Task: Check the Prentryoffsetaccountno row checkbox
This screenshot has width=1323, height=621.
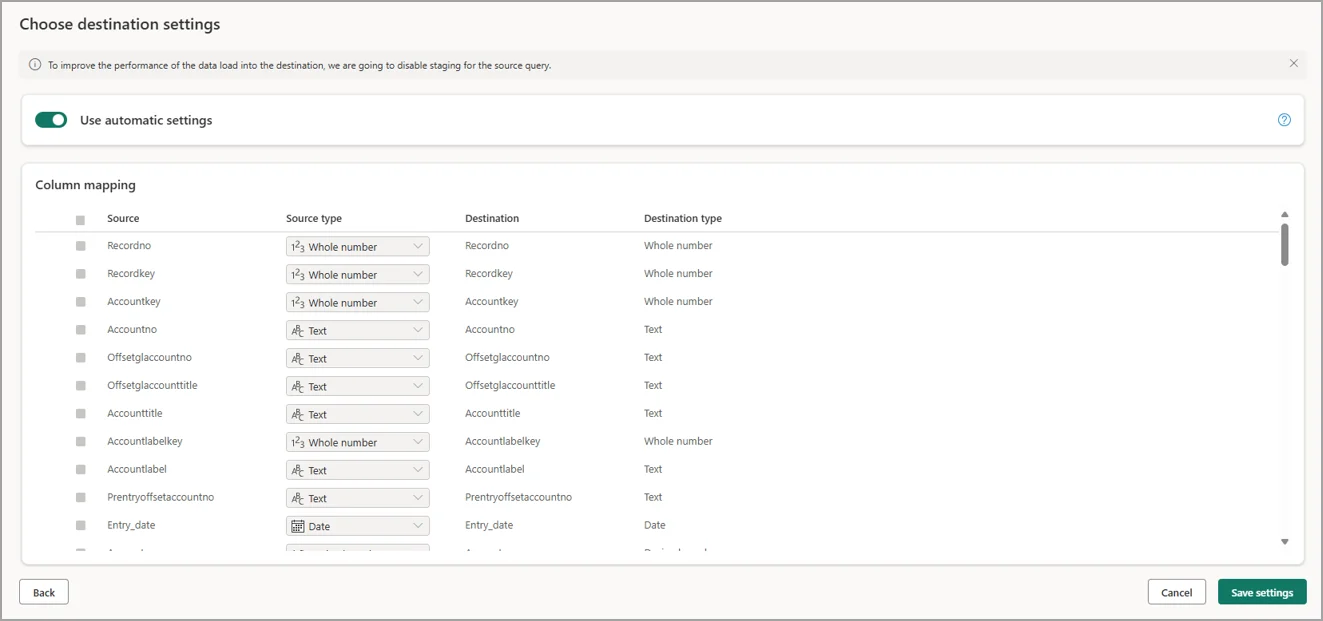Action: [x=80, y=498]
